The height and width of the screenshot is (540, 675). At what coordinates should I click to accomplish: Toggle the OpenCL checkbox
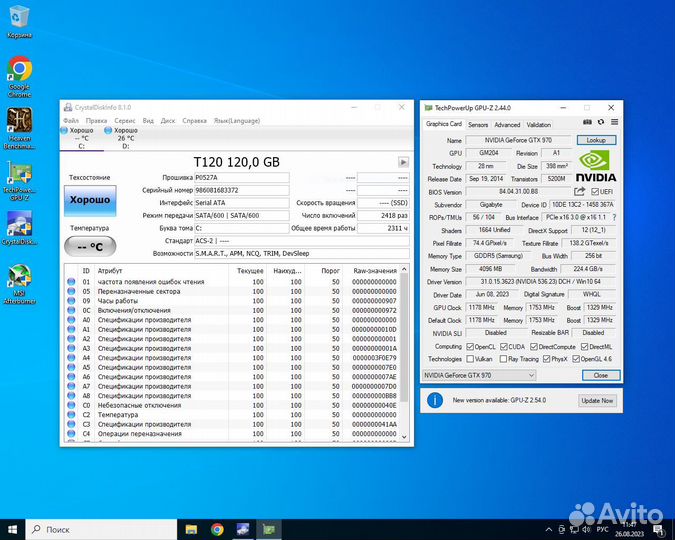point(470,347)
